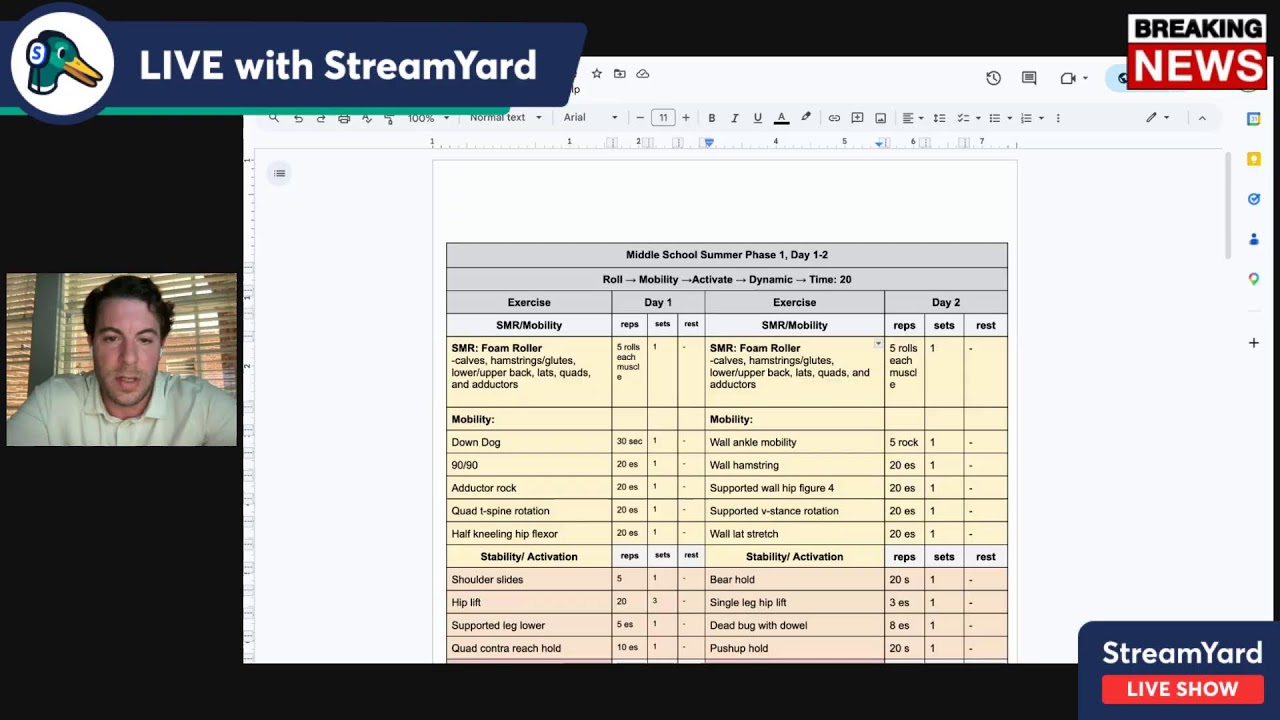Open the numbered list dropdown
This screenshot has width=1280, height=720.
click(x=1031, y=118)
